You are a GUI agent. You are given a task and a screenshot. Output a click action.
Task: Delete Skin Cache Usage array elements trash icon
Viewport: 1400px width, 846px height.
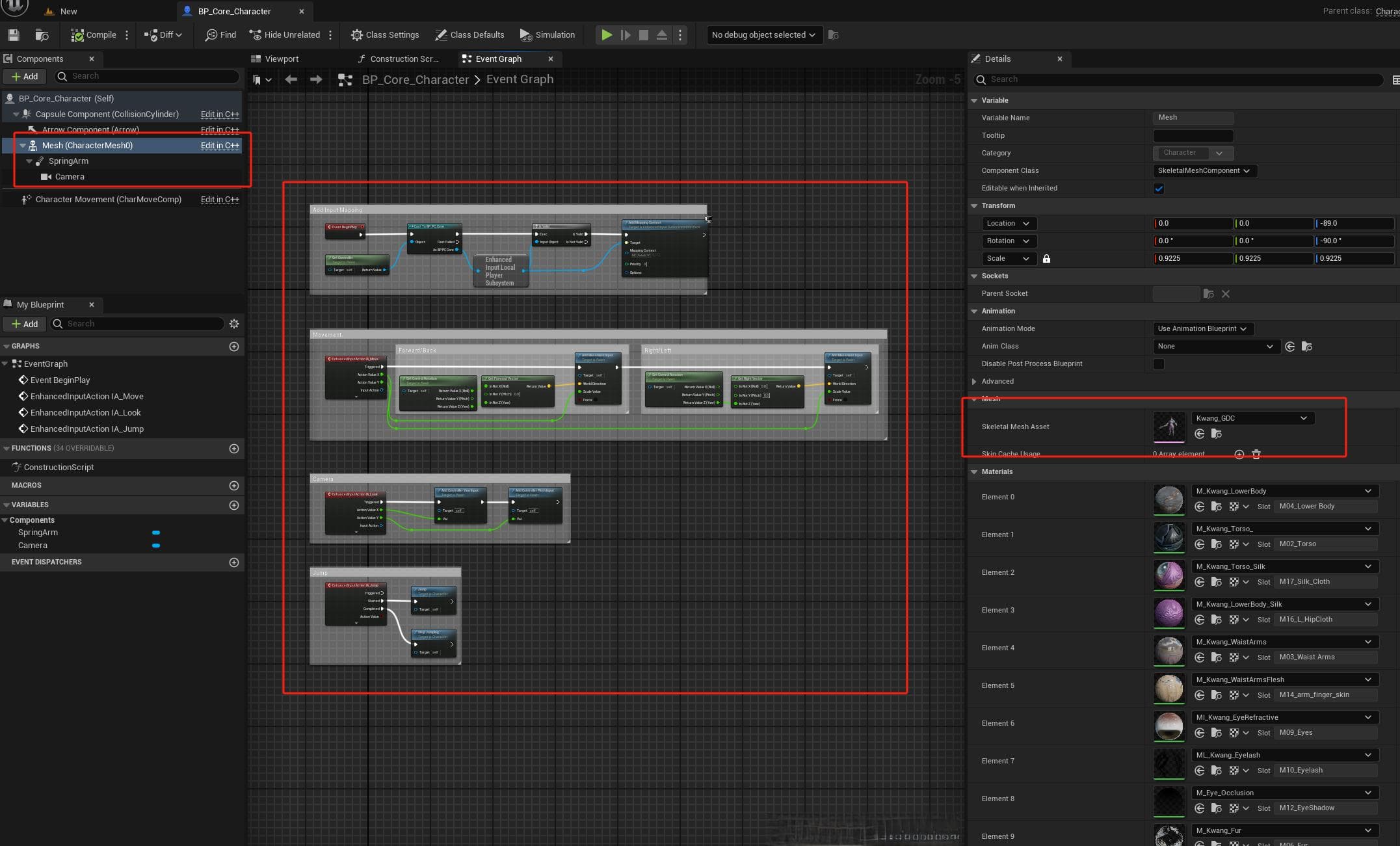coord(1256,455)
